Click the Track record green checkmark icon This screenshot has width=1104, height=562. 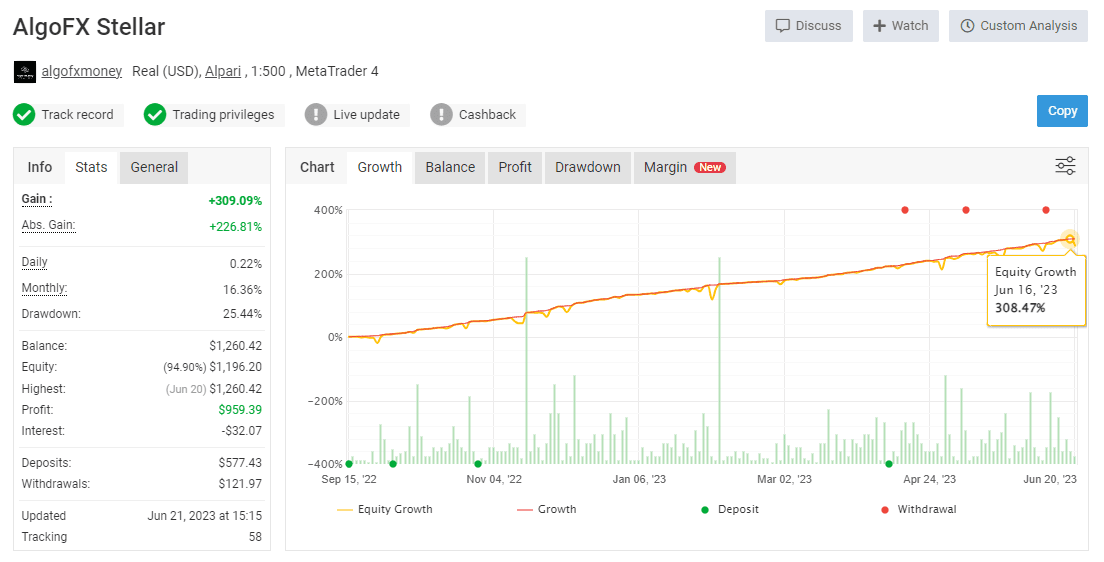tap(24, 115)
